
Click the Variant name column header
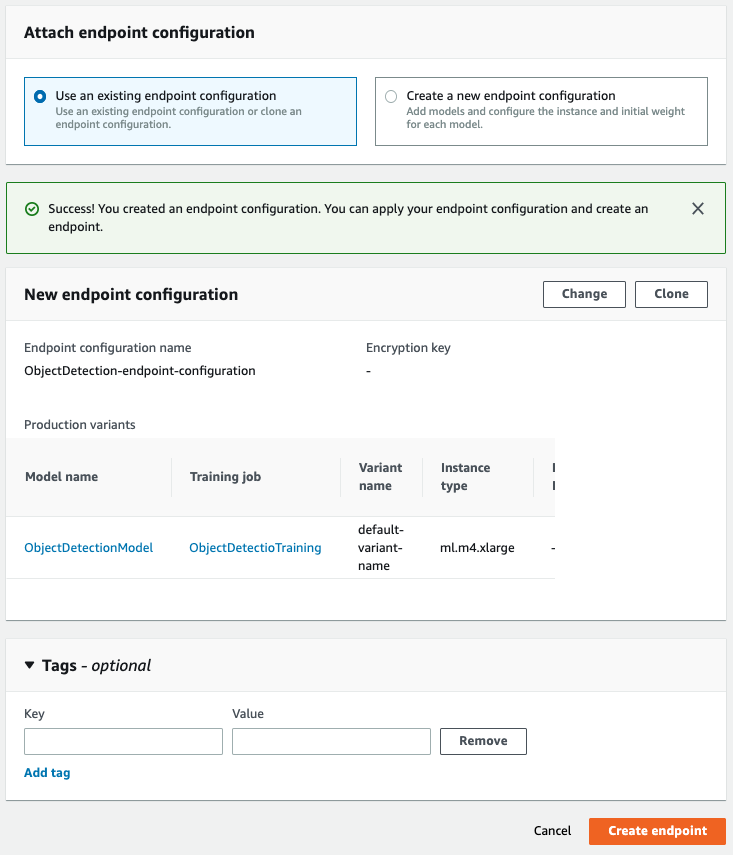point(380,477)
